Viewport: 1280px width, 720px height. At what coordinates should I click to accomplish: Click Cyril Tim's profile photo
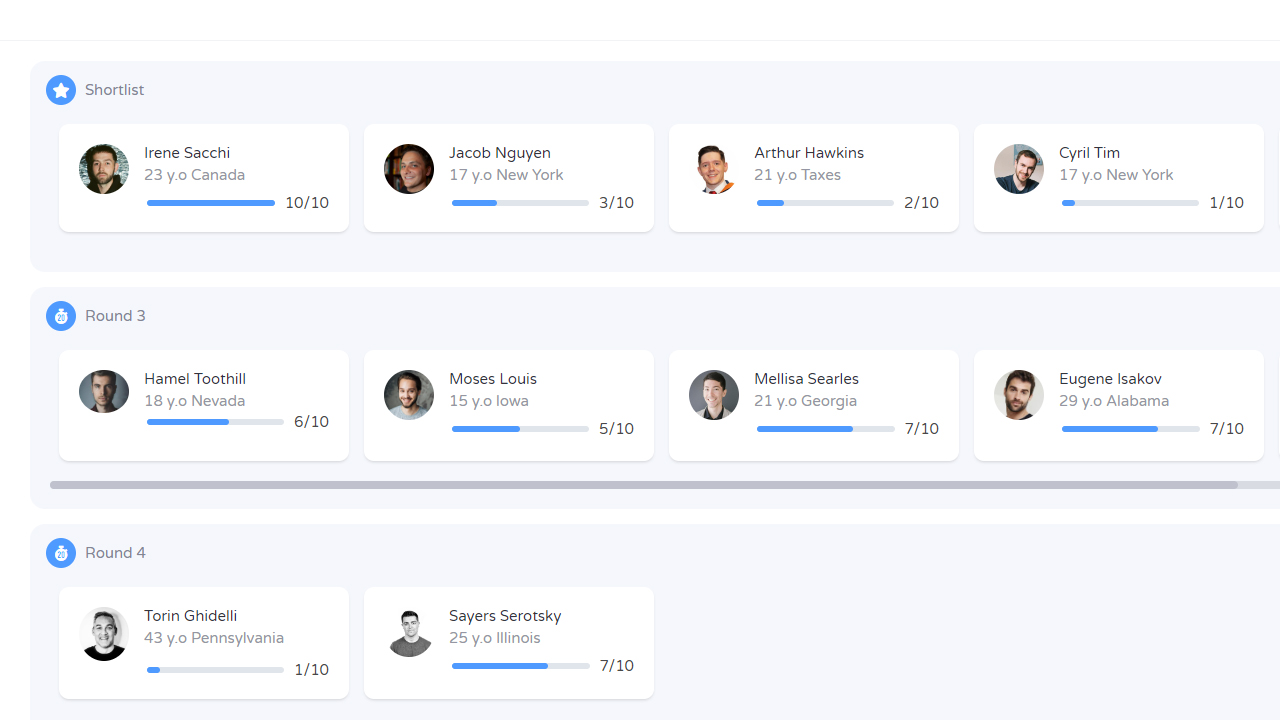pos(1019,169)
